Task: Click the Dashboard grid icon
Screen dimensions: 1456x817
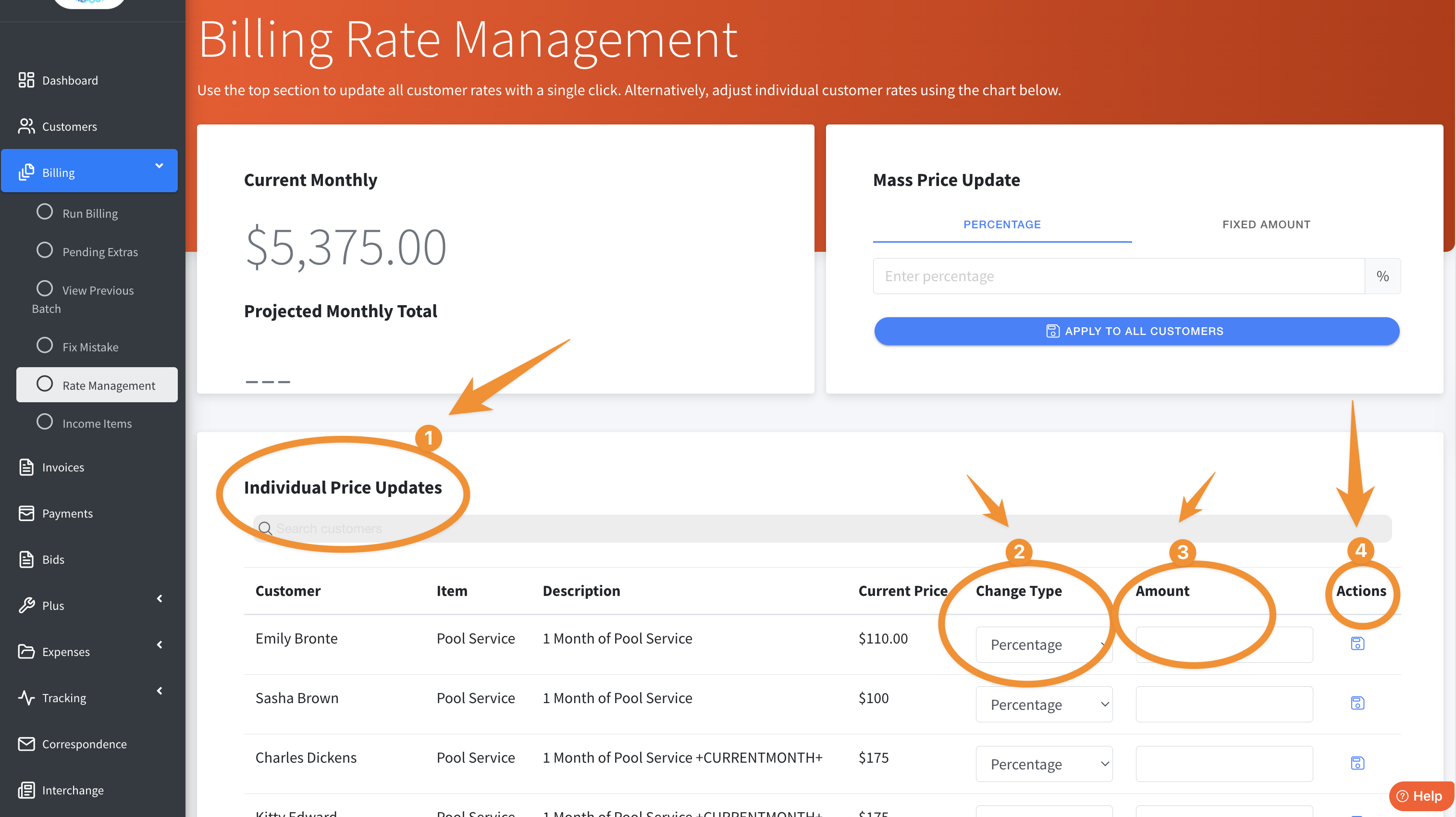Action: [26, 80]
